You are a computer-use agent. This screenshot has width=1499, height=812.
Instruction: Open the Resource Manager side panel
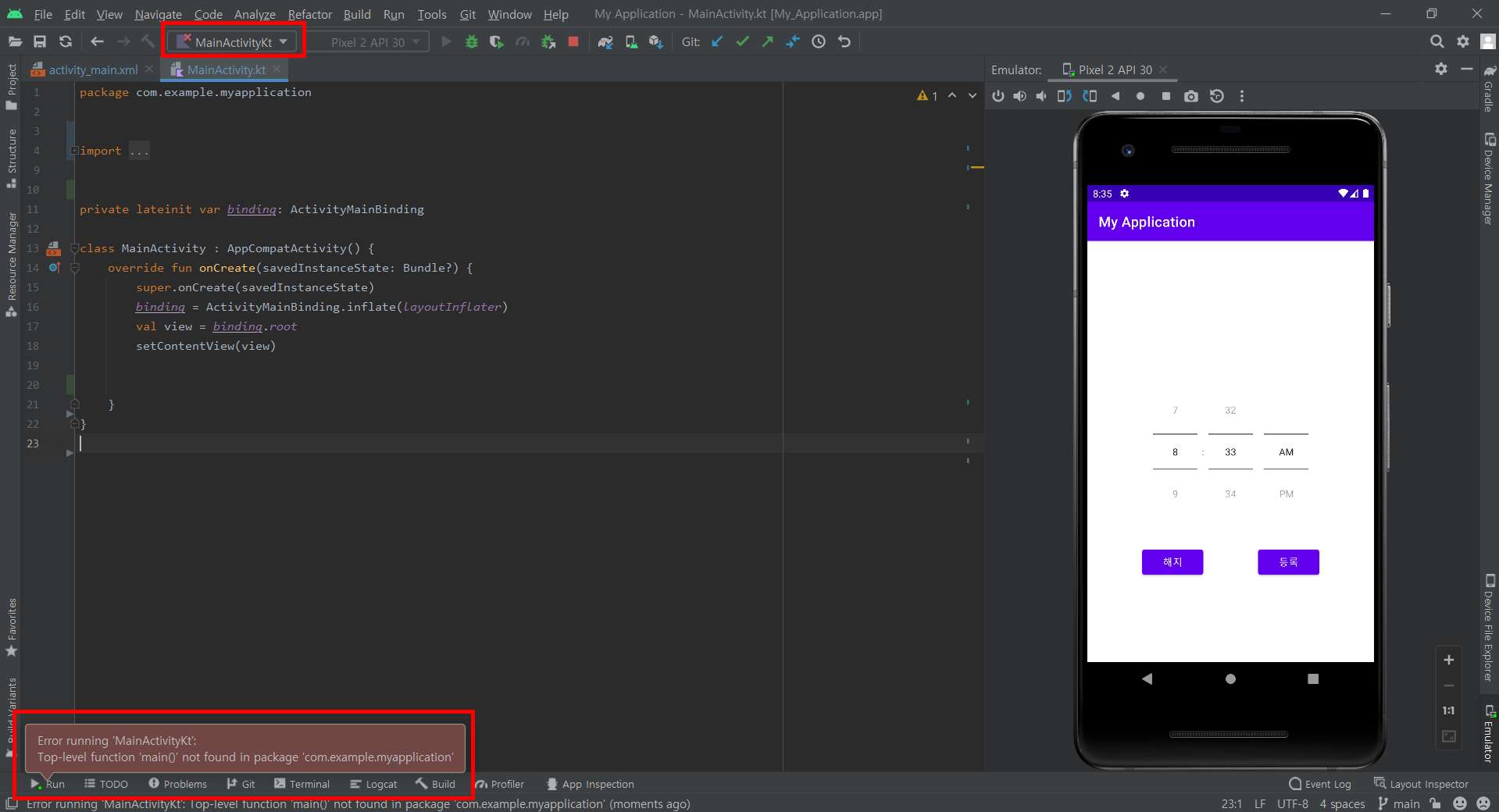click(x=12, y=264)
